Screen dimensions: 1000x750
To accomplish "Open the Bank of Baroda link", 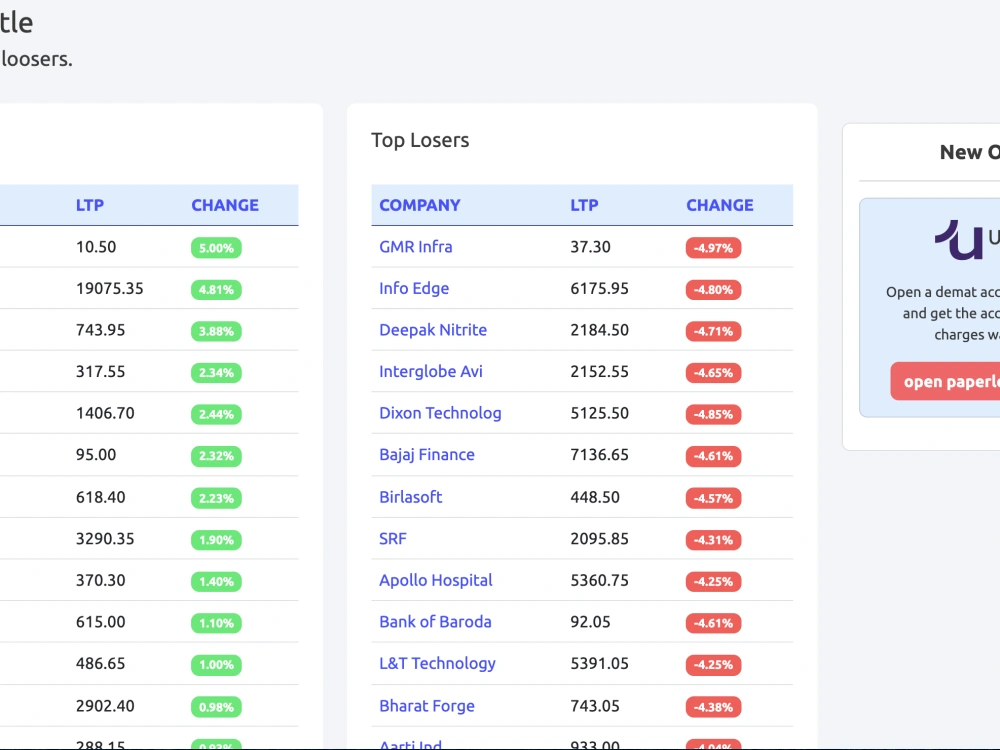I will [x=436, y=622].
